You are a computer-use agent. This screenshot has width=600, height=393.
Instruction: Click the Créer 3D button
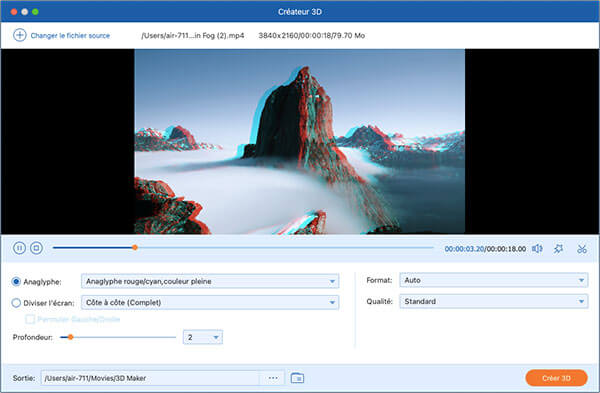coord(556,378)
